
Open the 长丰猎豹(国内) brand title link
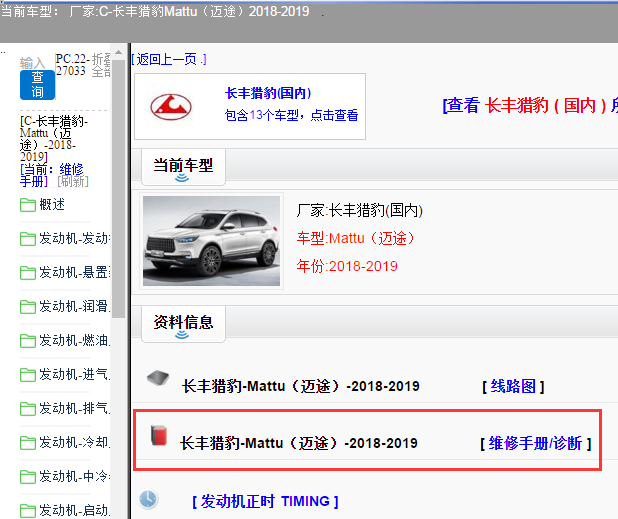pos(268,93)
